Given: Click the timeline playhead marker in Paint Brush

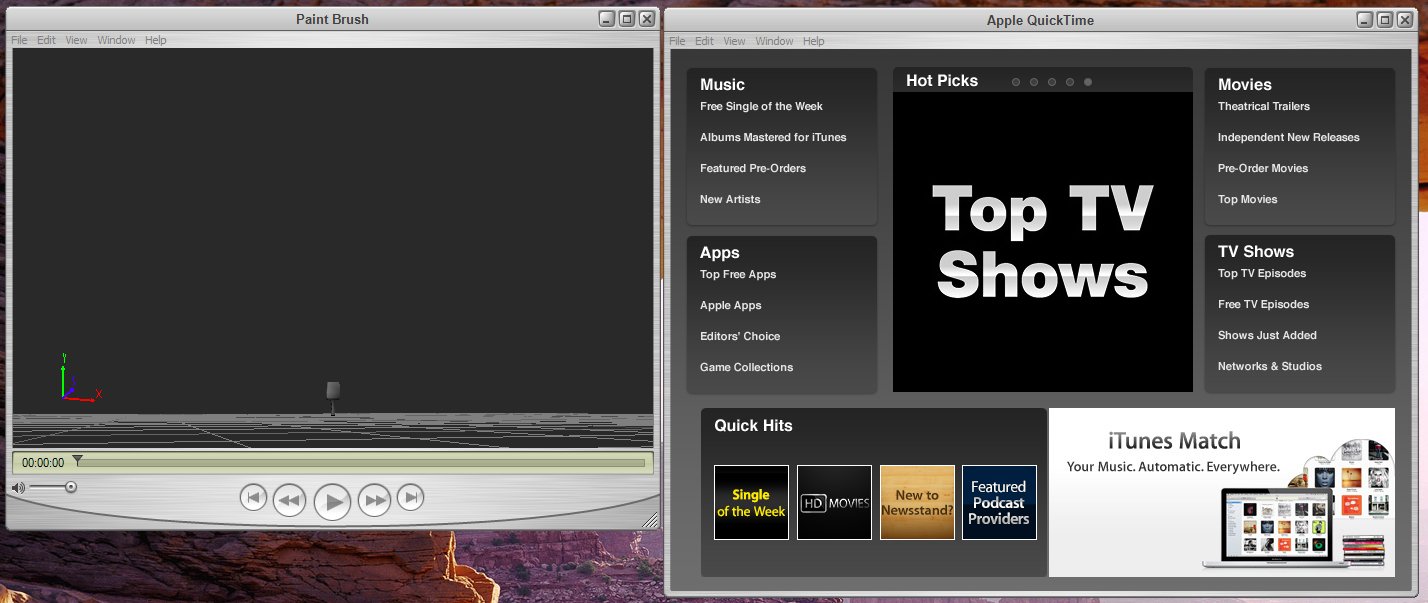Looking at the screenshot, I should (x=78, y=460).
